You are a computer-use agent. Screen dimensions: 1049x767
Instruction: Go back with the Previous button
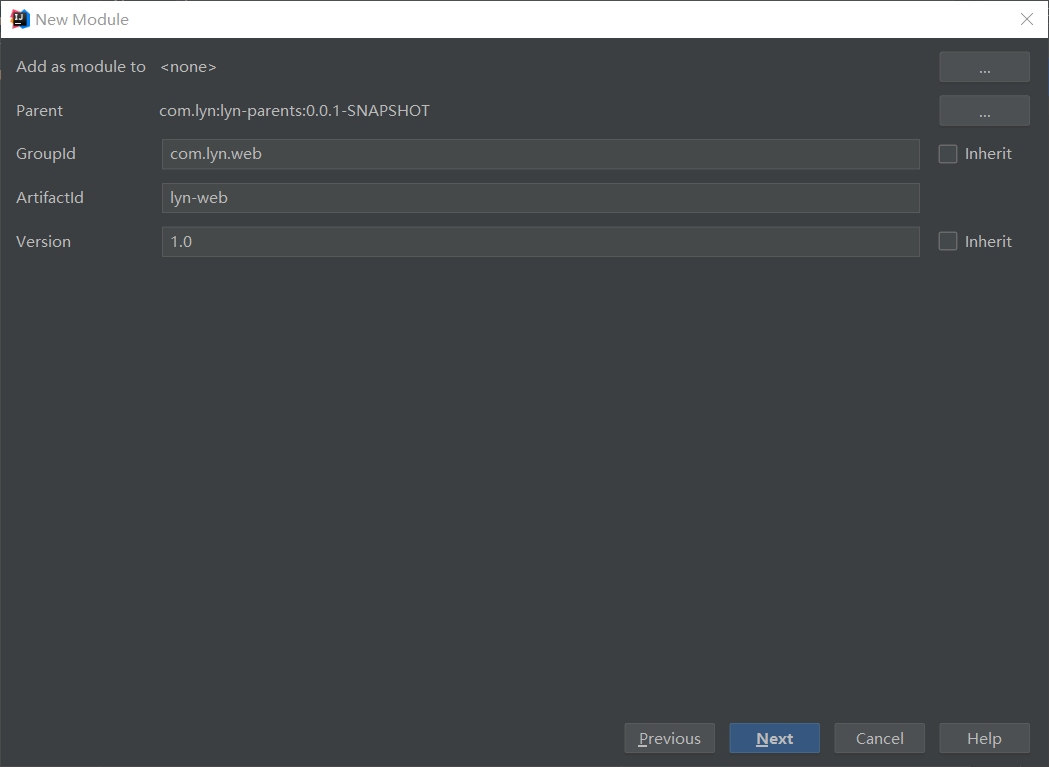(670, 738)
